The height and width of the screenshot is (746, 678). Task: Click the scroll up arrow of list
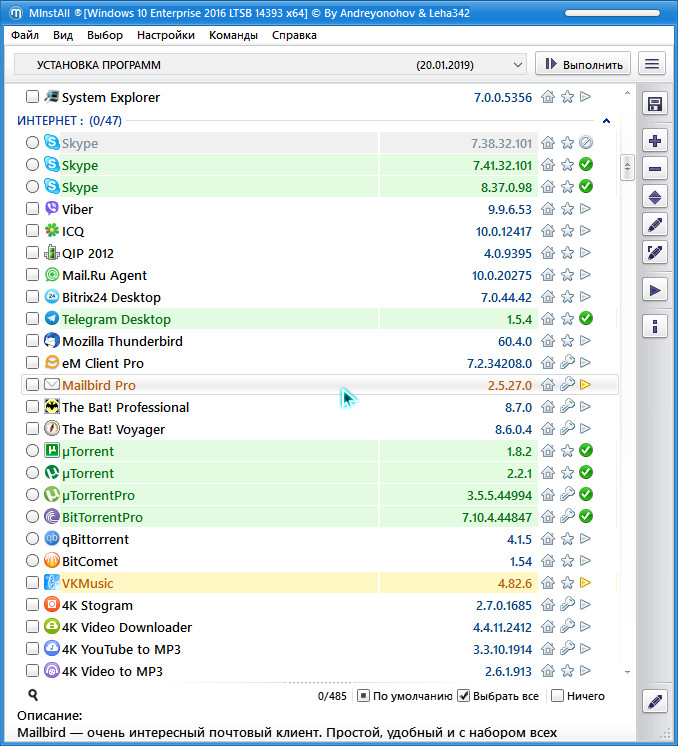(627, 93)
